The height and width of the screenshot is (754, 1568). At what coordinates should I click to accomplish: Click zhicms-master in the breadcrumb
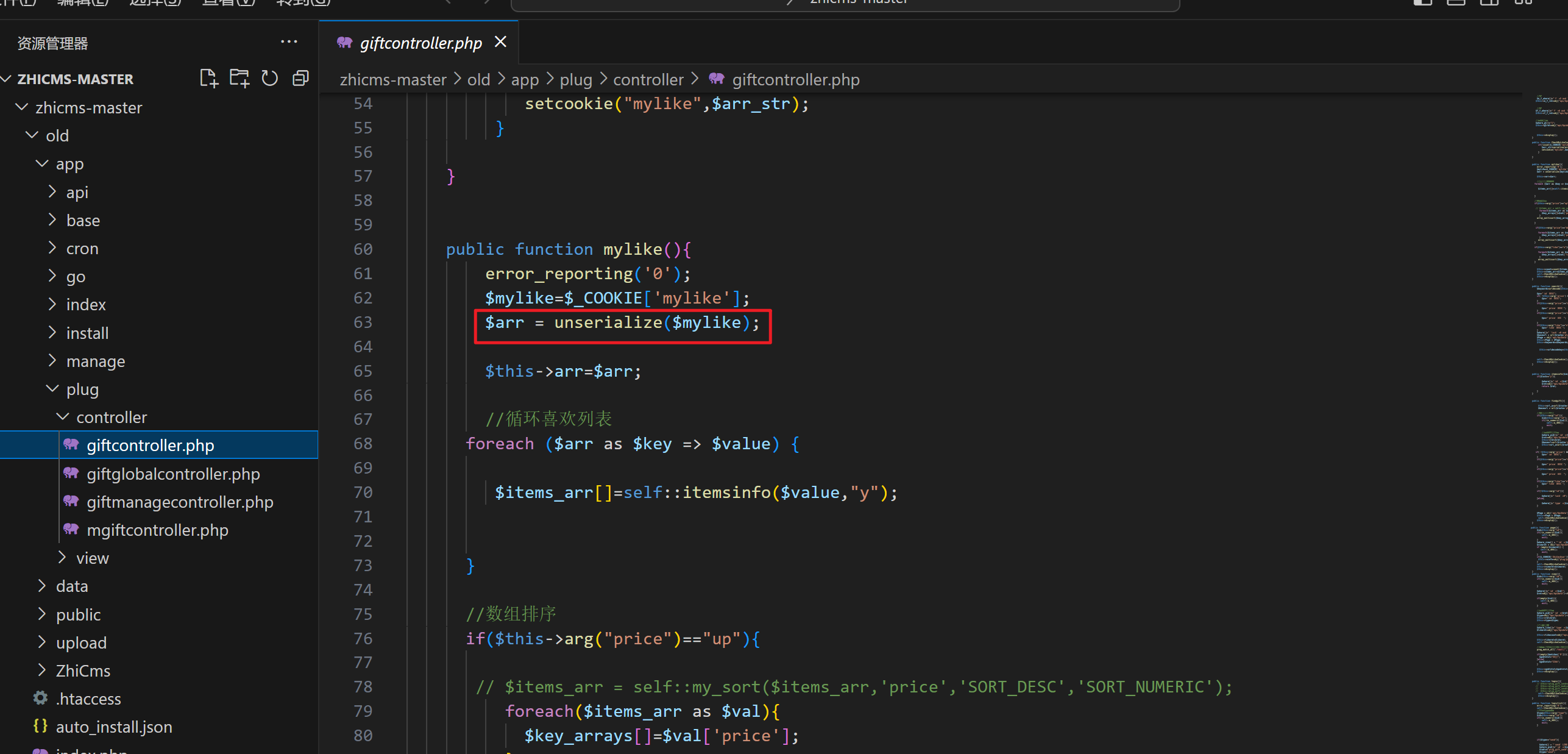pyautogui.click(x=393, y=79)
